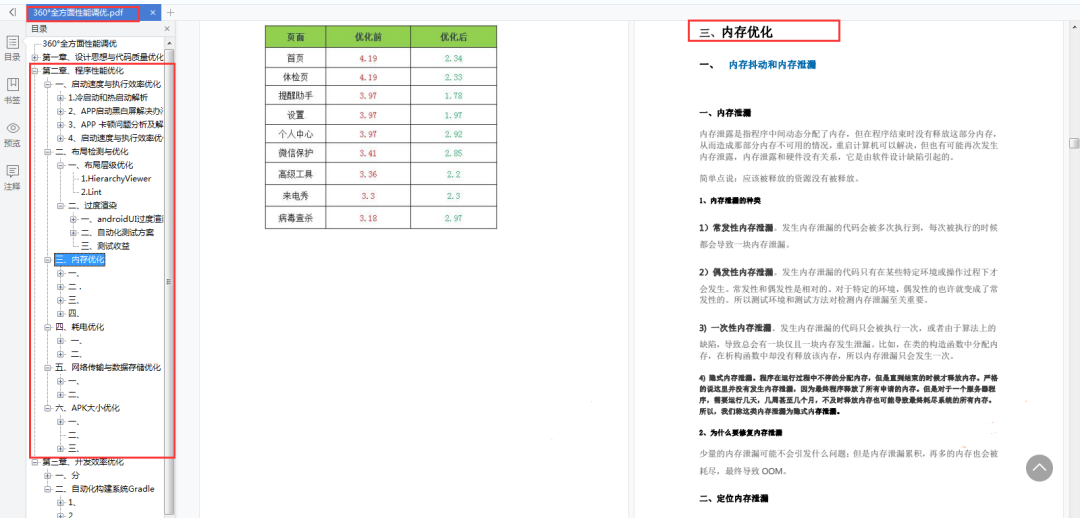Go to 五、网络传输与数据存储优化 entry
This screenshot has height=518, width=1080.
tap(108, 368)
